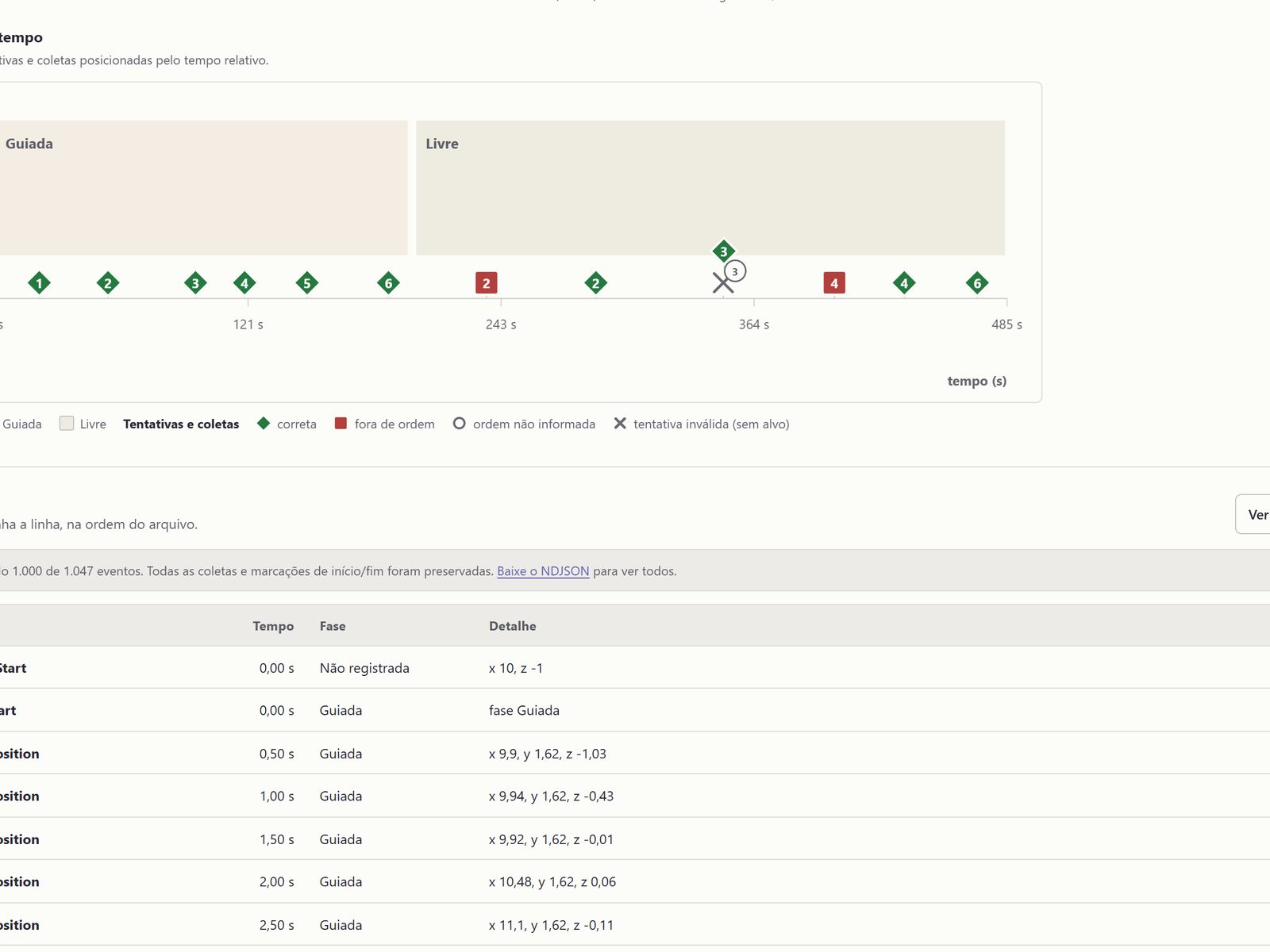Screen dimensions: 1270x952
Task: Click the Tempo column header
Action: click(273, 626)
